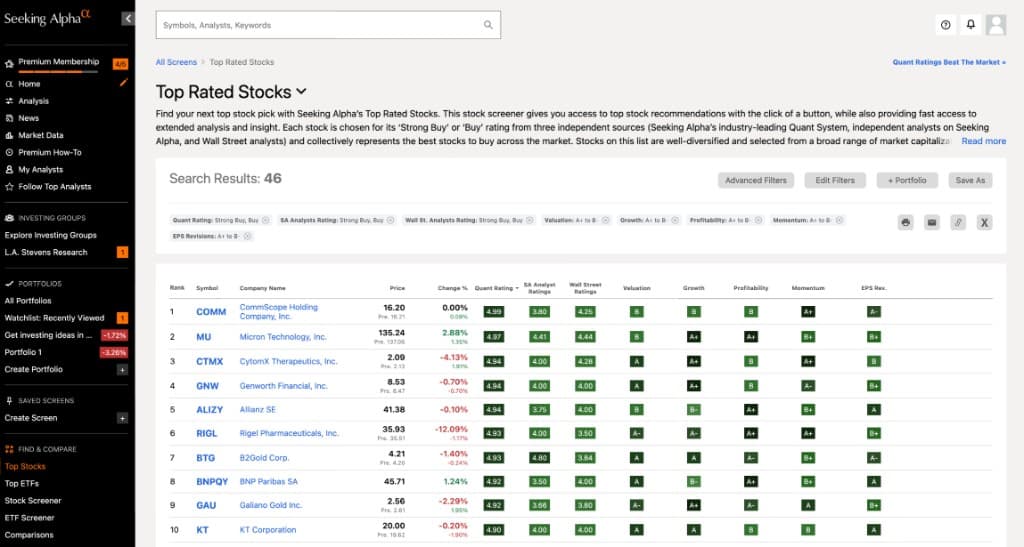Remove the Profitability filter chip
Screen dimensions: 1024x547
(x=758, y=221)
